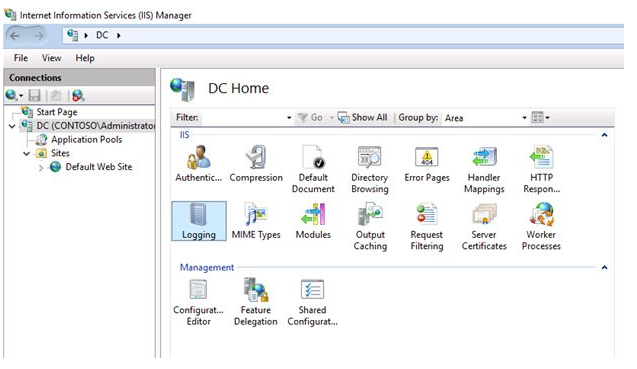Open the HTTP Response Headers feature
The width and height of the screenshot is (637, 369).
[x=541, y=169]
